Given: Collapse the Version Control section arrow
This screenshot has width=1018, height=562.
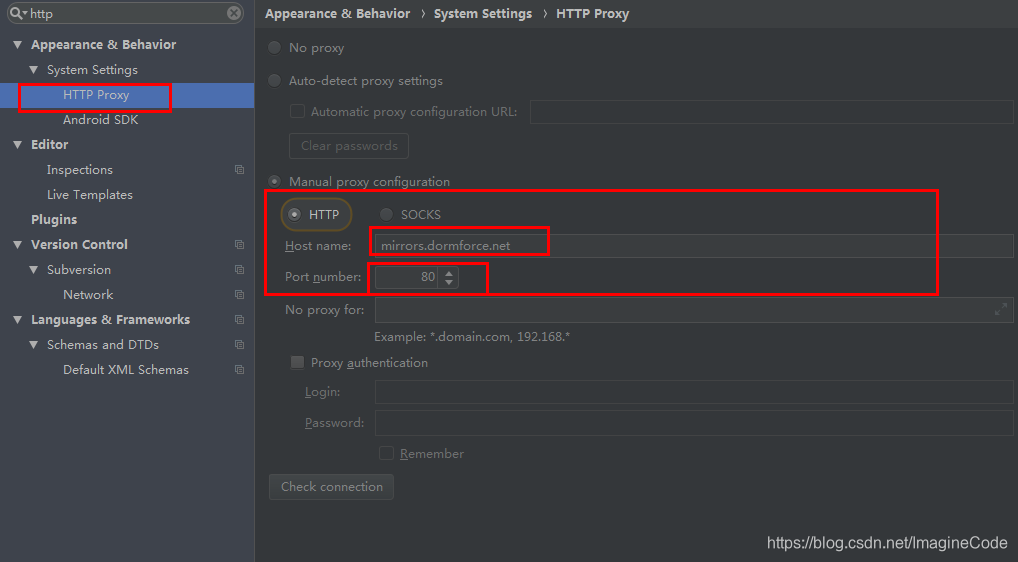Looking at the screenshot, I should pos(18,245).
